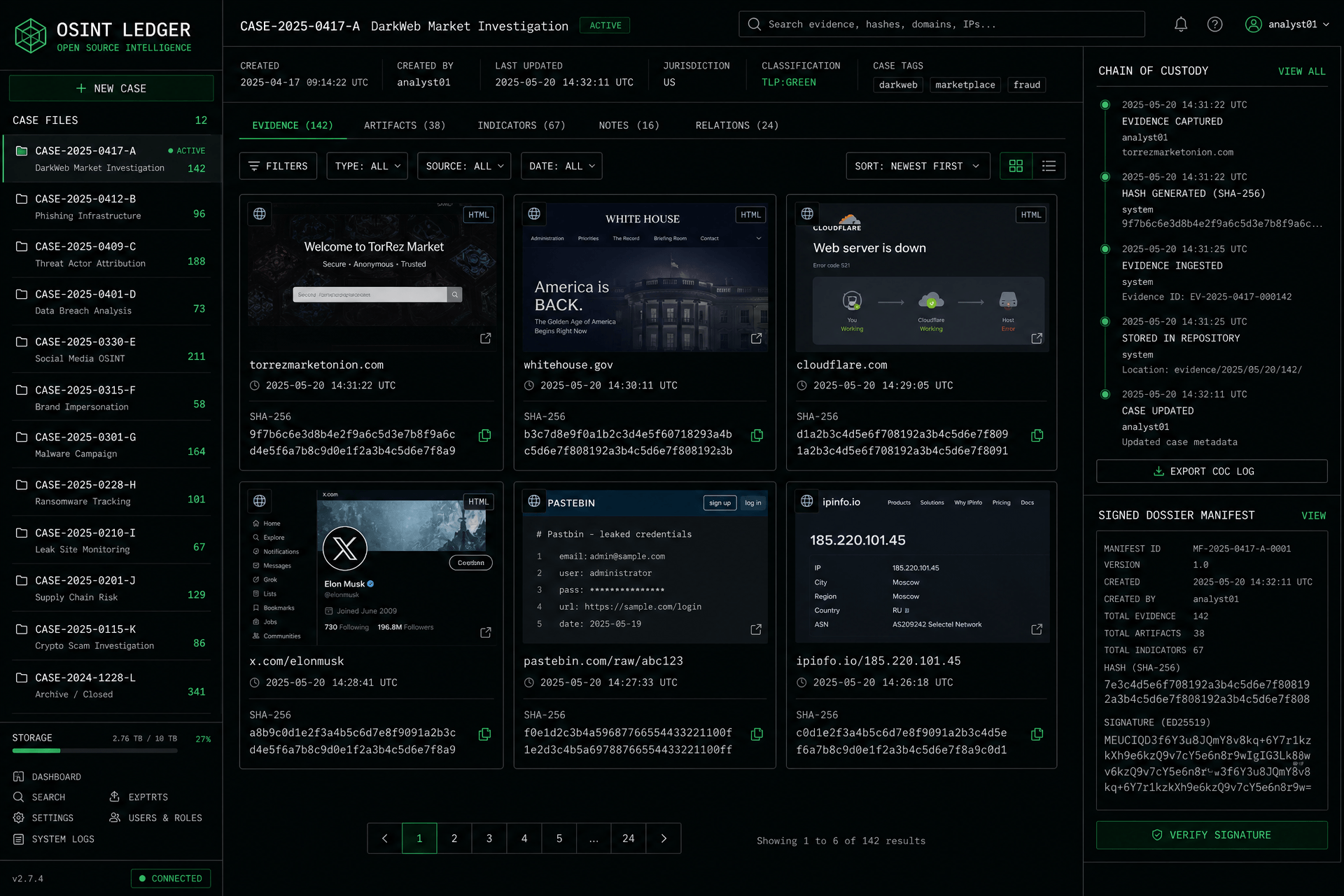Copy the cloudflare.com SHA-256 hash
1344x896 pixels.
tap(1037, 435)
